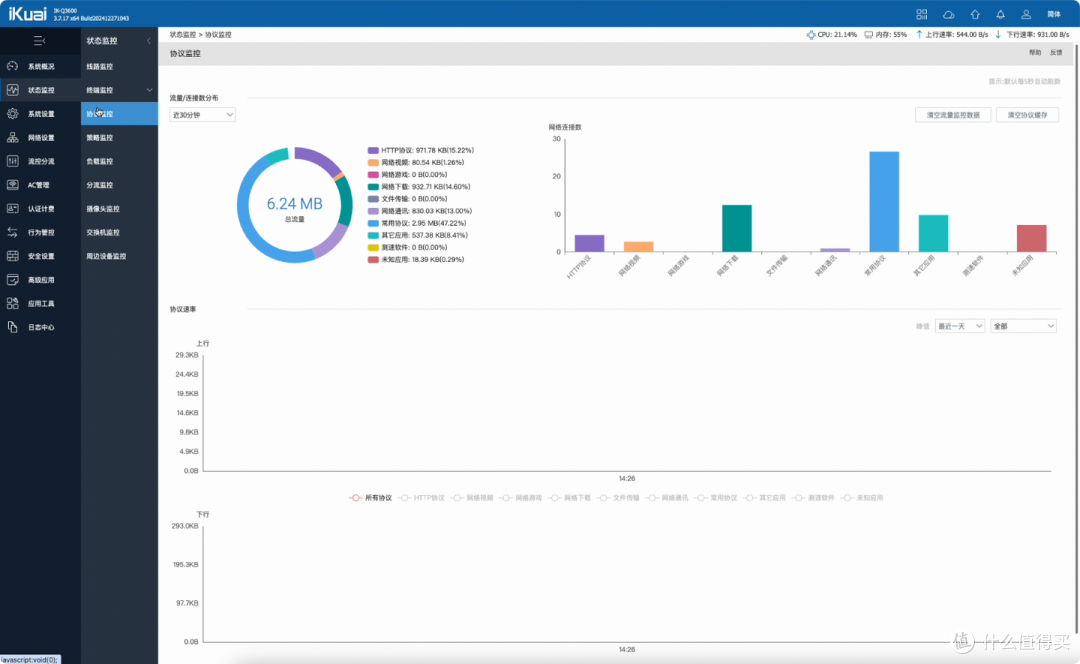The image size is (1080, 664).
Task: Click the 行为管控 arrows icon
Action: pyautogui.click(x=12, y=232)
